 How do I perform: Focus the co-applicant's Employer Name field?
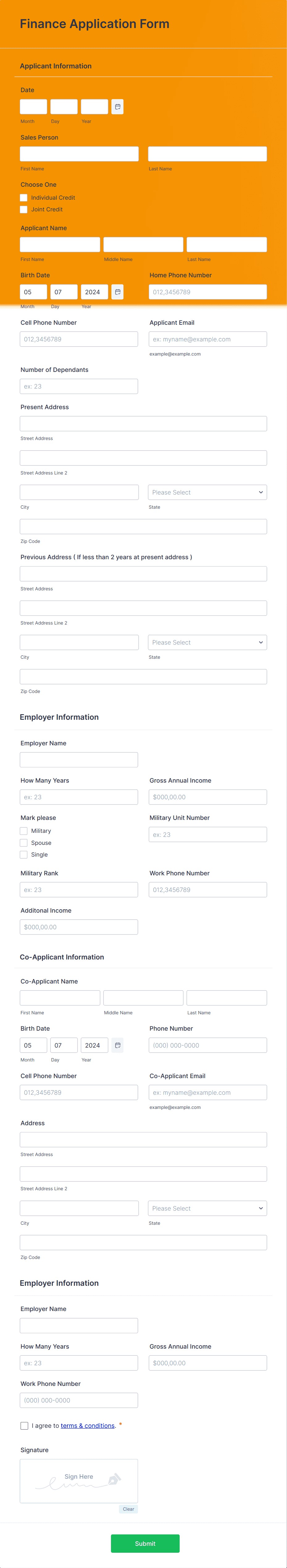[79, 1325]
